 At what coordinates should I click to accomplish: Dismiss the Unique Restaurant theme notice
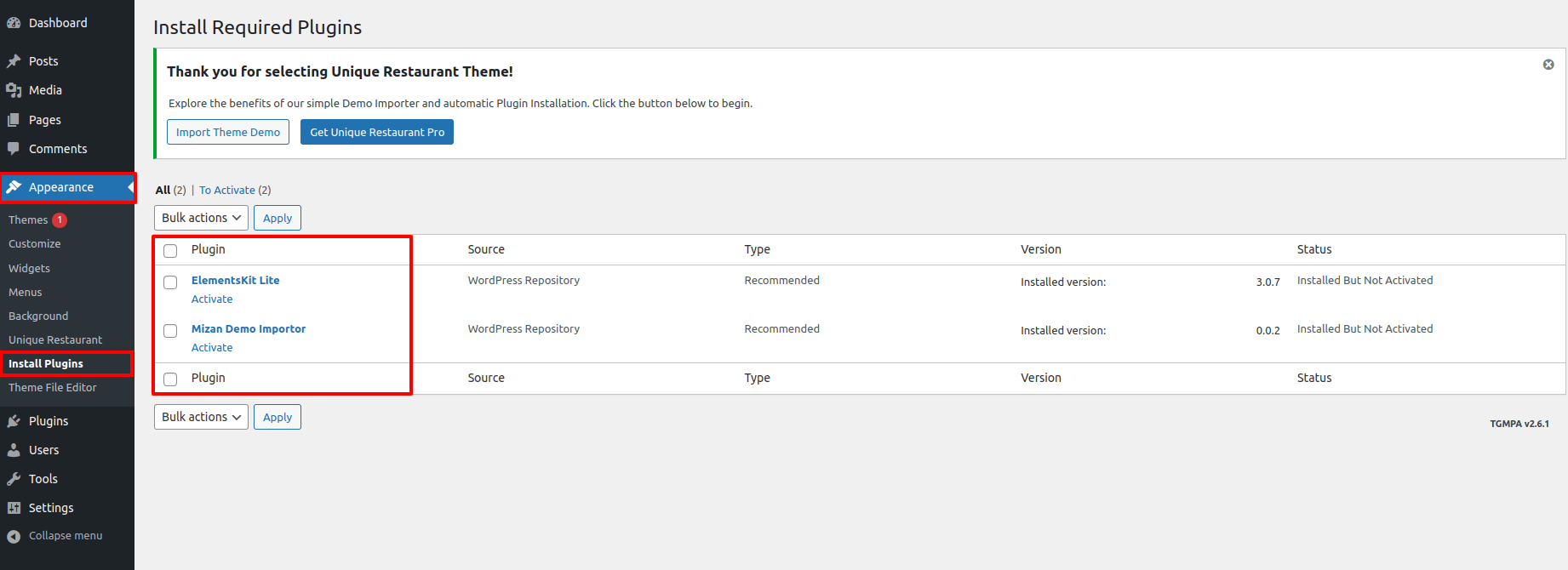coord(1548,65)
